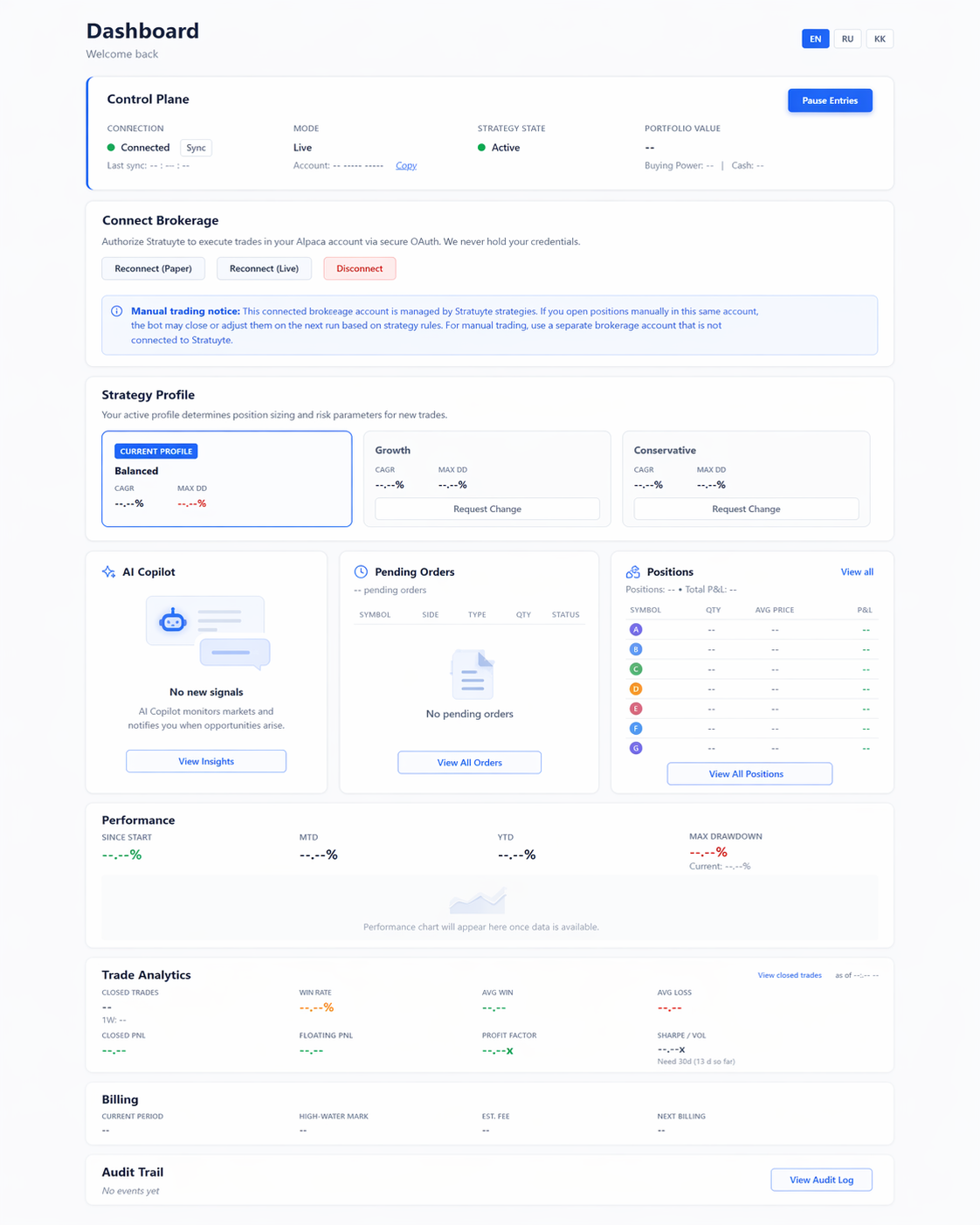The height and width of the screenshot is (1225, 980).
Task: Click the NEXT BILLING label
Action: (681, 1117)
